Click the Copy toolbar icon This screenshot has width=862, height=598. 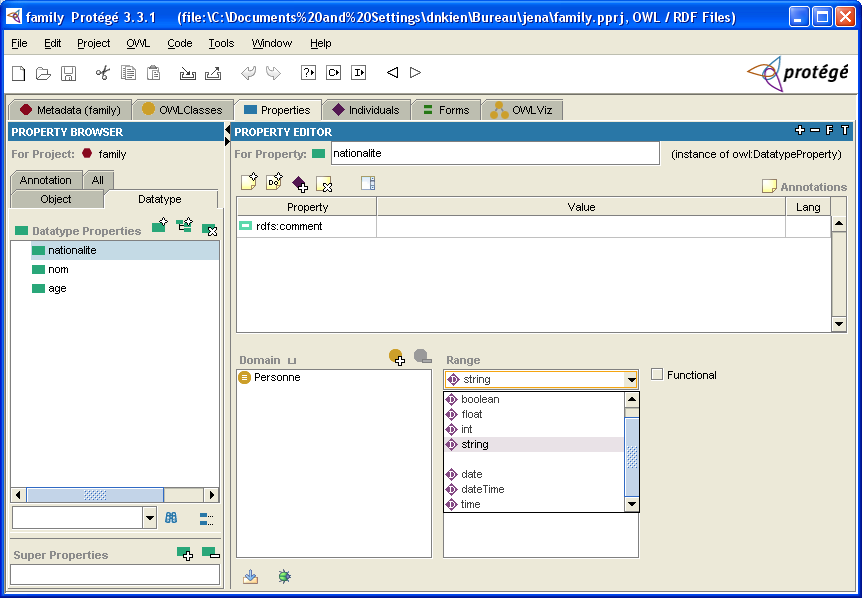pos(128,73)
